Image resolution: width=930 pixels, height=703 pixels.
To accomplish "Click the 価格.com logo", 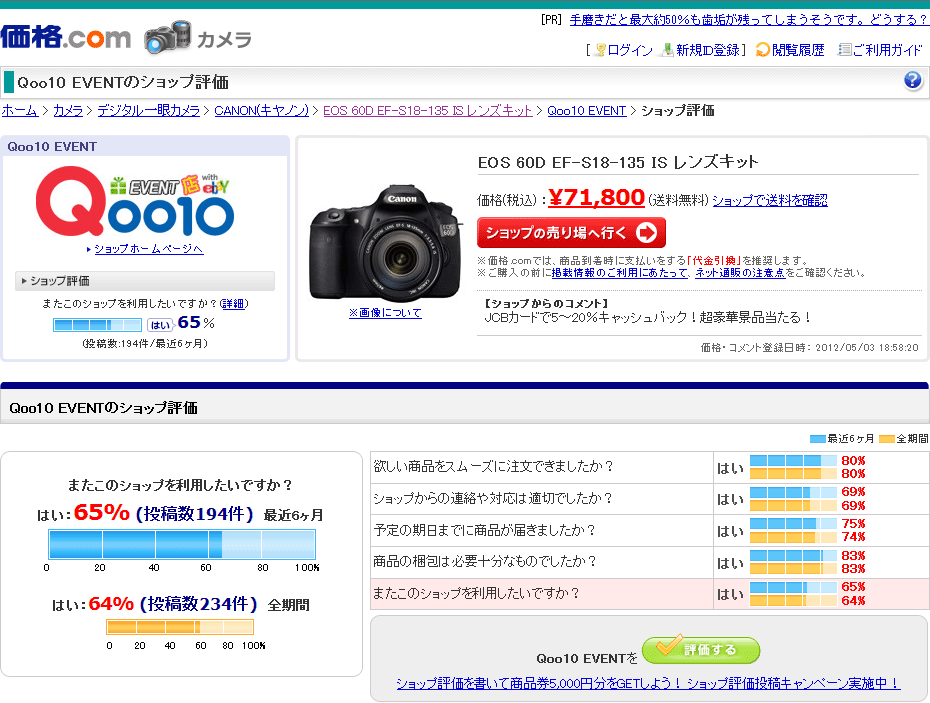I will coord(65,37).
